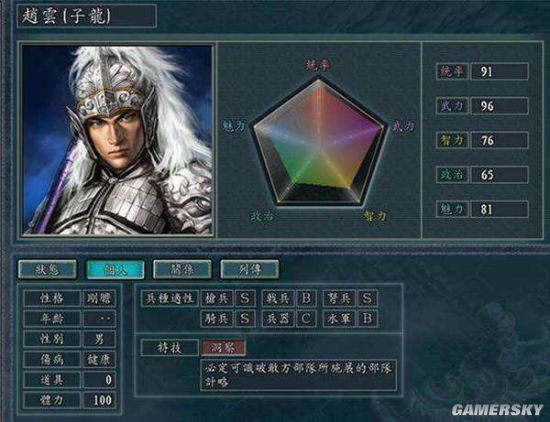Switch to the 狀態 tab
This screenshot has height=422, width=550.
point(47,269)
